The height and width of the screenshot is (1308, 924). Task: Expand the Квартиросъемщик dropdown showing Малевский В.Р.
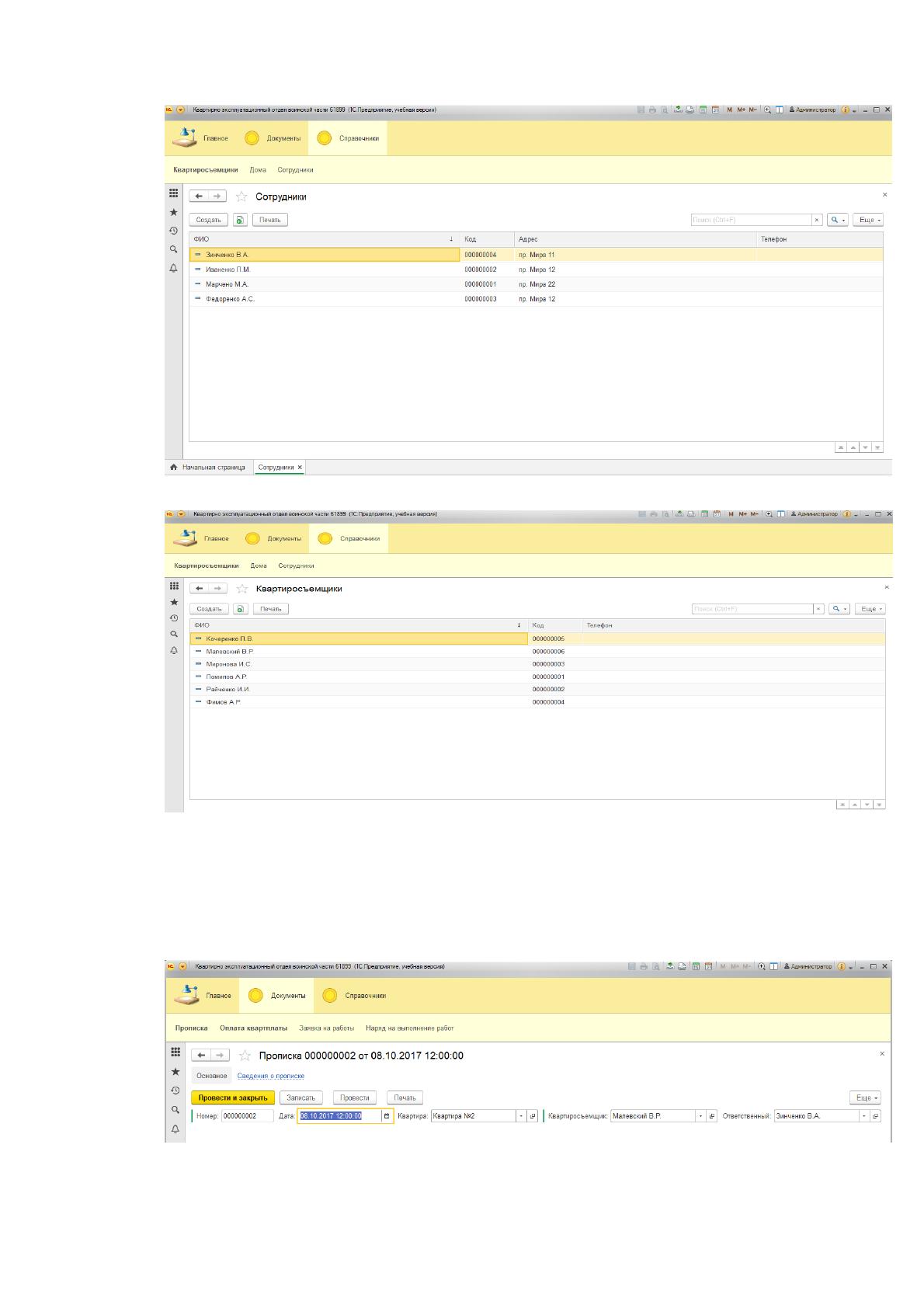click(x=701, y=1116)
